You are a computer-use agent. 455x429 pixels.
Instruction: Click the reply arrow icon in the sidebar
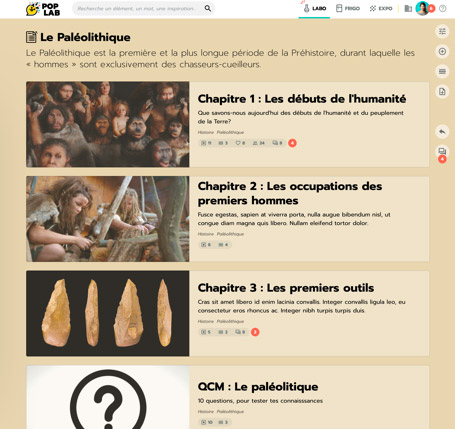point(442,132)
